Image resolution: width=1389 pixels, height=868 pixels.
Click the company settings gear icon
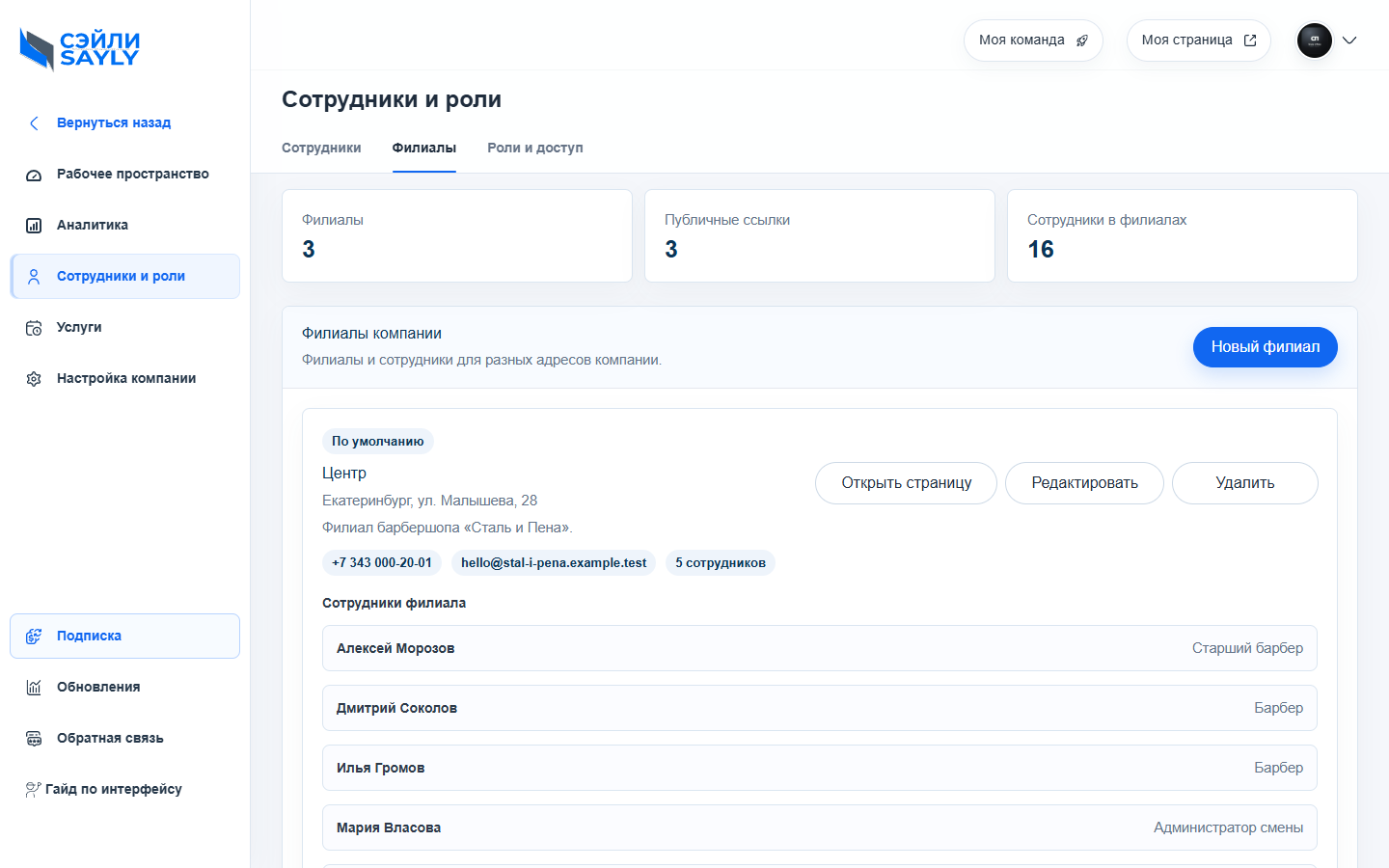click(34, 379)
